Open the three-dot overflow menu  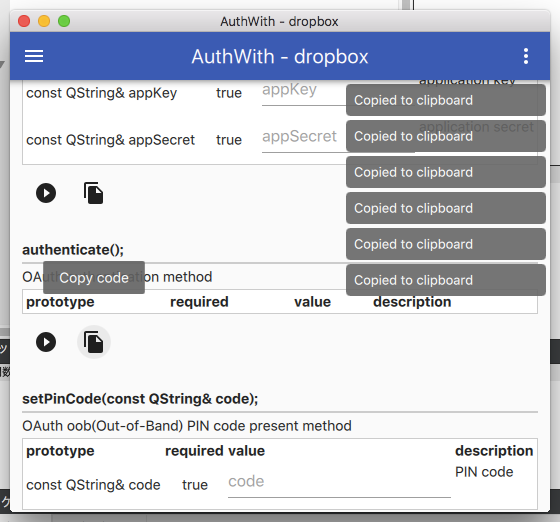click(x=526, y=56)
